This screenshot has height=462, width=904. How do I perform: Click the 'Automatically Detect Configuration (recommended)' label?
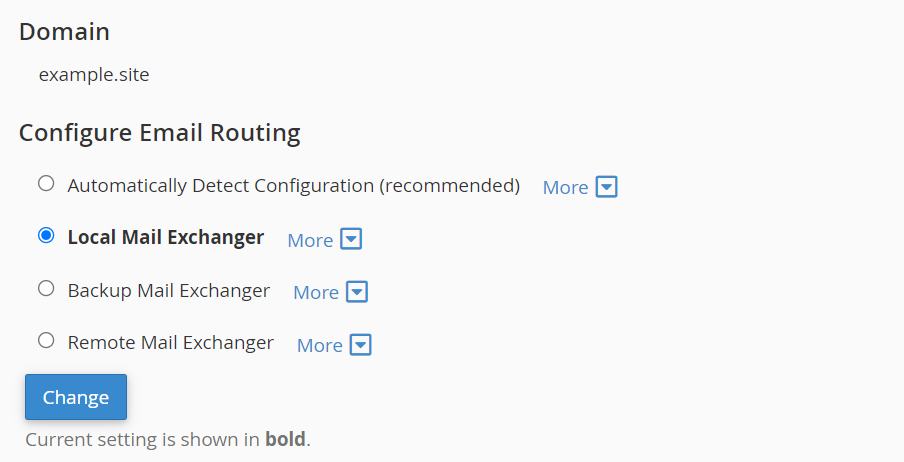pyautogui.click(x=294, y=185)
